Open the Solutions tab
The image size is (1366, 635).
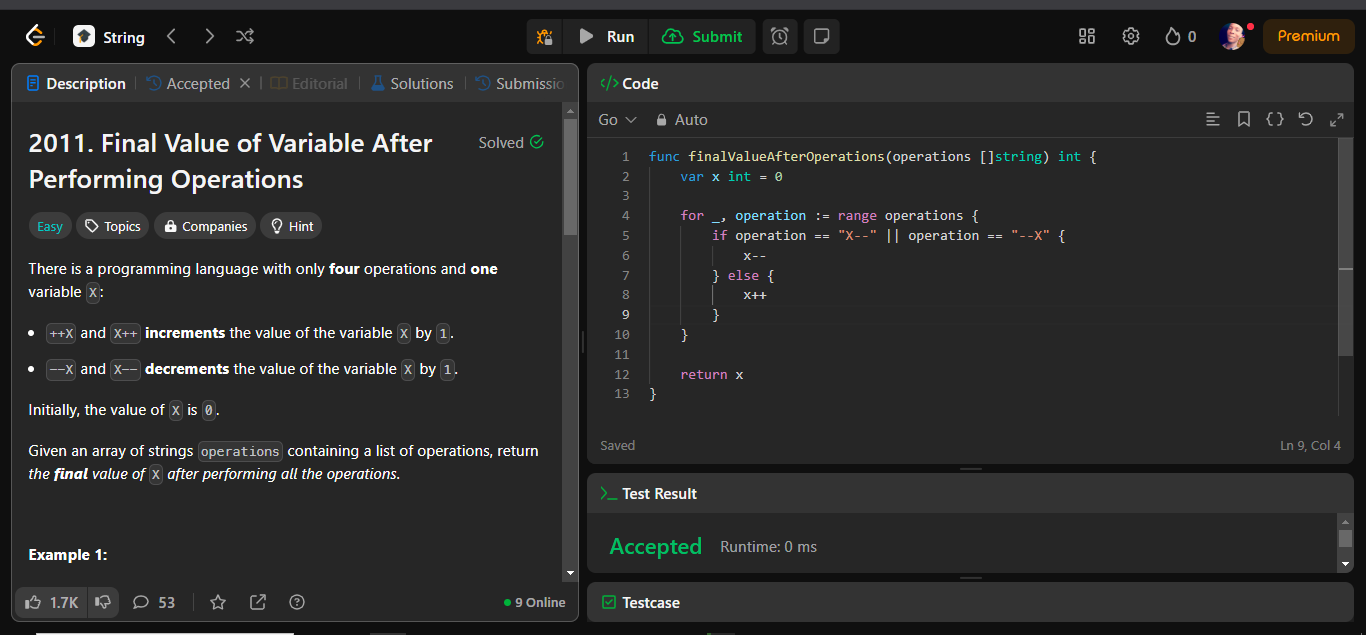pyautogui.click(x=412, y=83)
